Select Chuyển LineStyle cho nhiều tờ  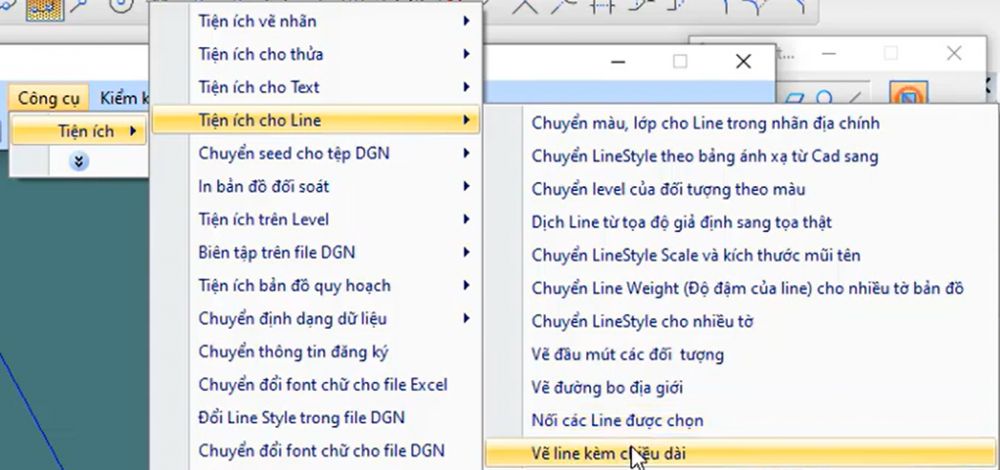(742, 321)
